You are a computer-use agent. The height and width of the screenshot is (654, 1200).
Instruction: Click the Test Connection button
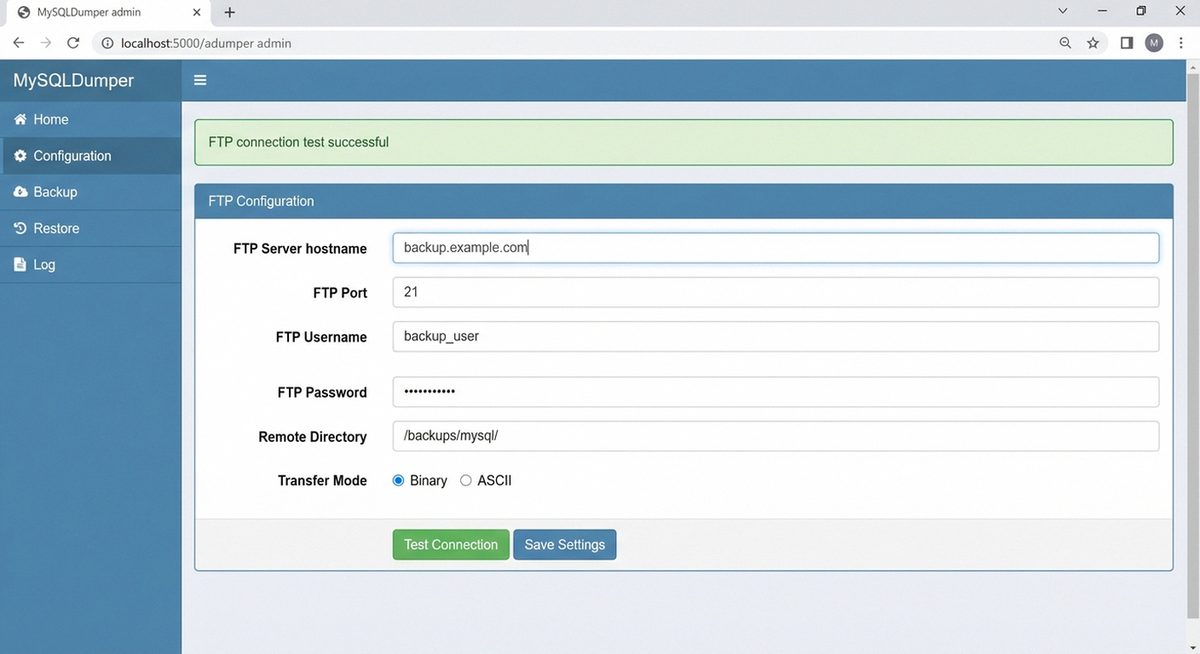coord(451,545)
